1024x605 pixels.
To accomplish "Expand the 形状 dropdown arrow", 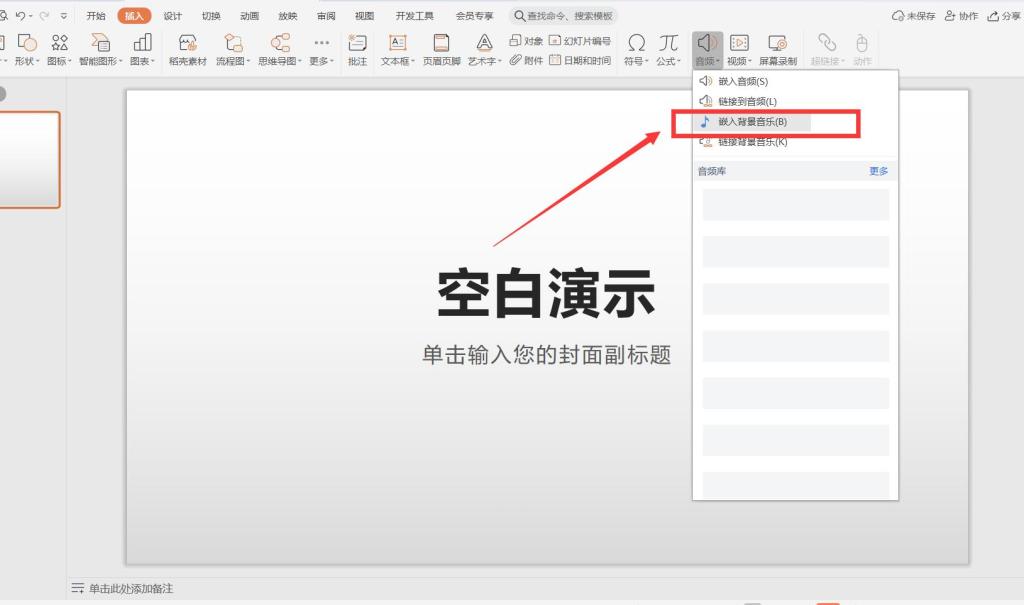I will click(x=37, y=61).
